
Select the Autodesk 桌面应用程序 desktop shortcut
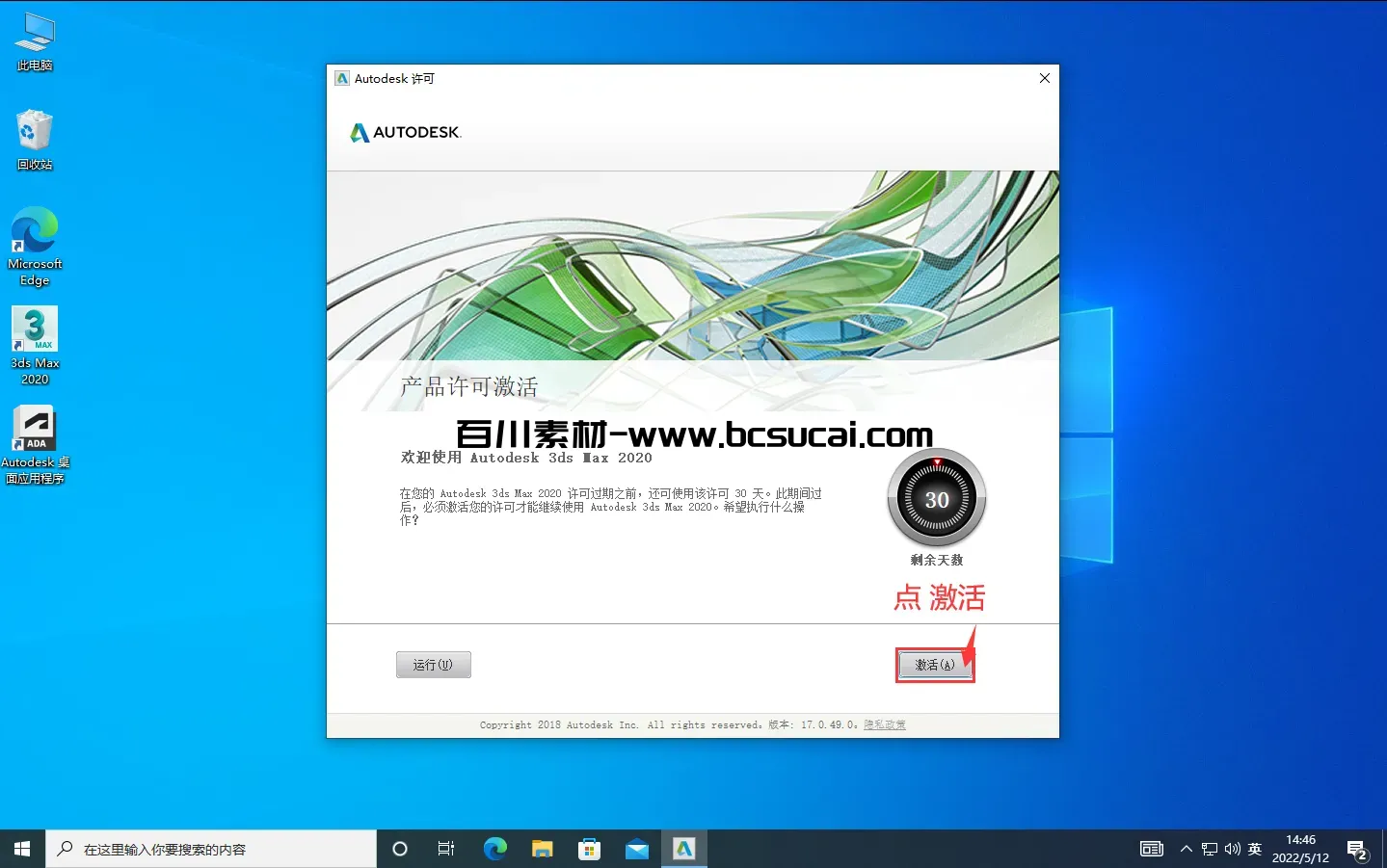(35, 444)
